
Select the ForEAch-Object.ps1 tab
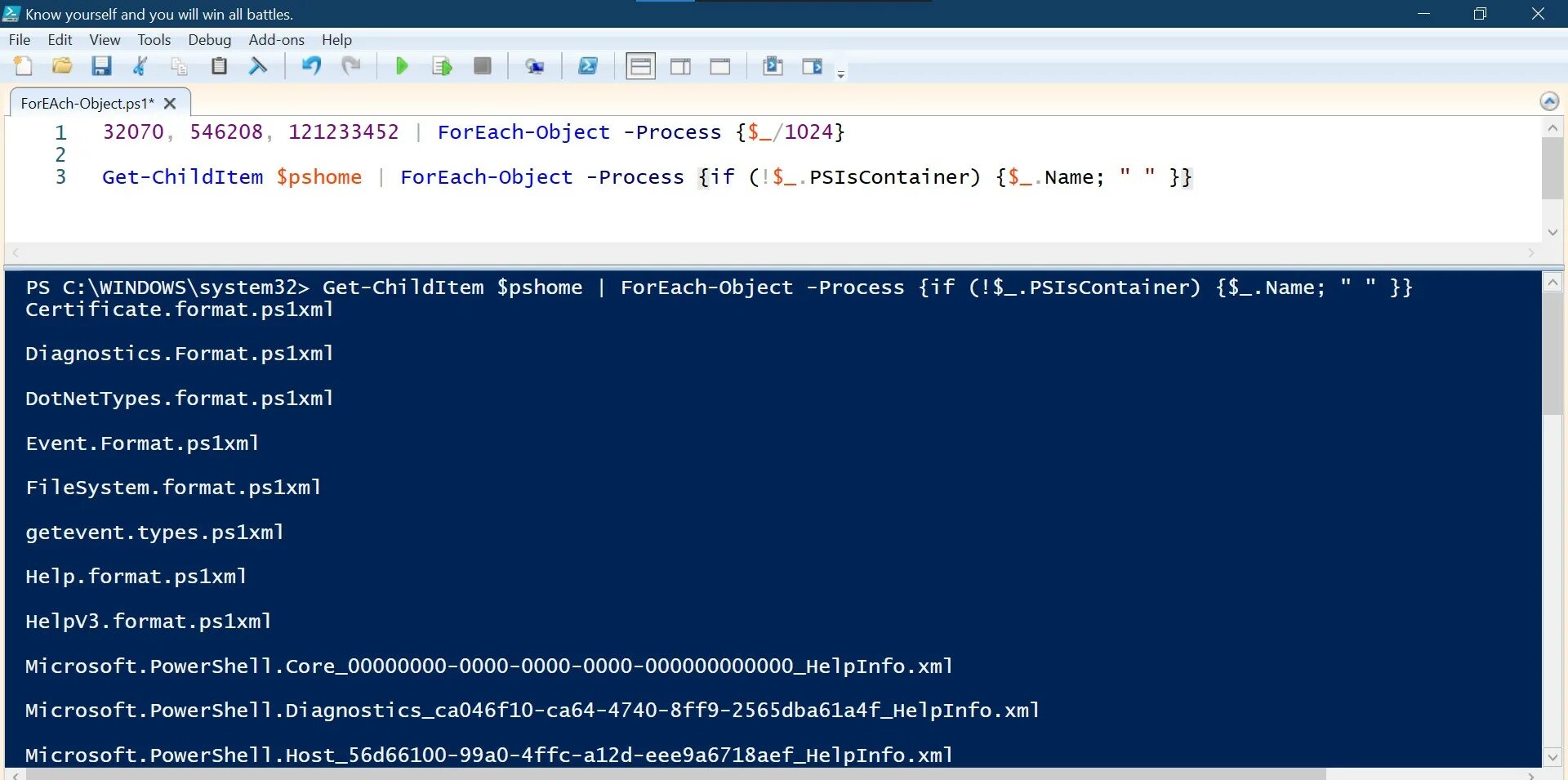87,103
